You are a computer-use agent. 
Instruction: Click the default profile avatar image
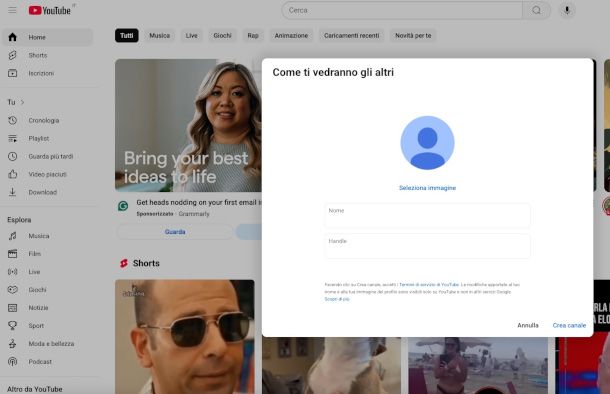coord(427,143)
